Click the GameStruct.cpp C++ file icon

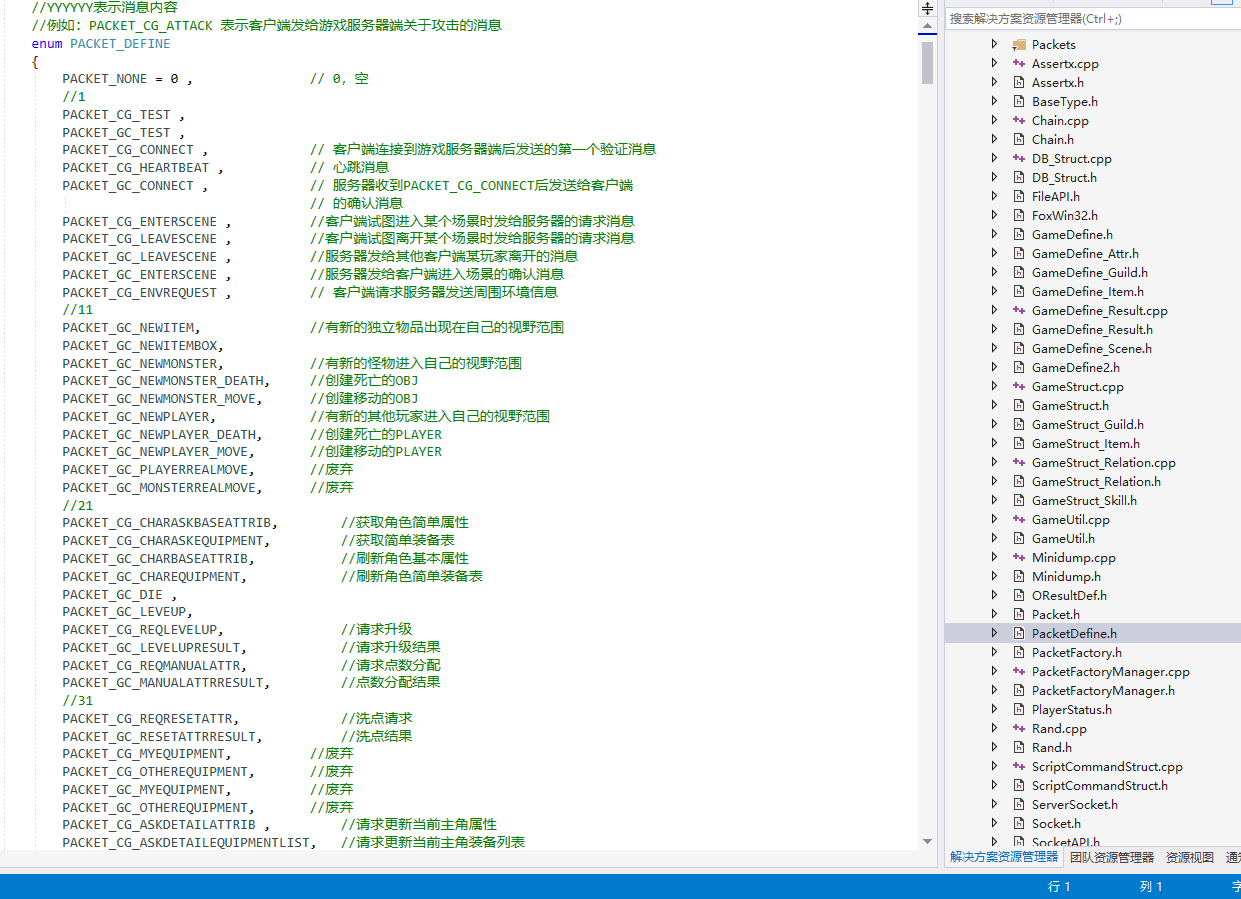[1019, 387]
